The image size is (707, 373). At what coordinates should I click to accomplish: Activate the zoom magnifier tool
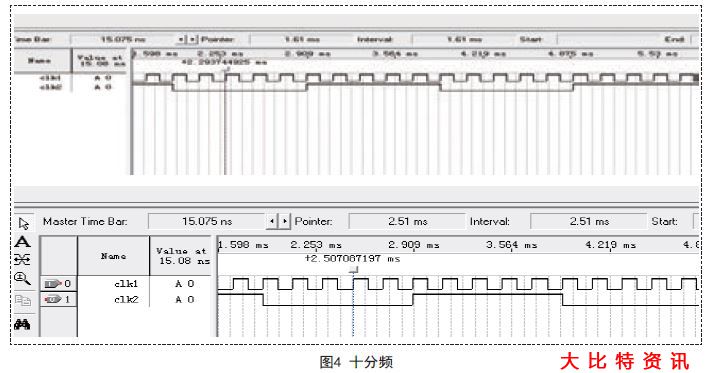pyautogui.click(x=23, y=278)
